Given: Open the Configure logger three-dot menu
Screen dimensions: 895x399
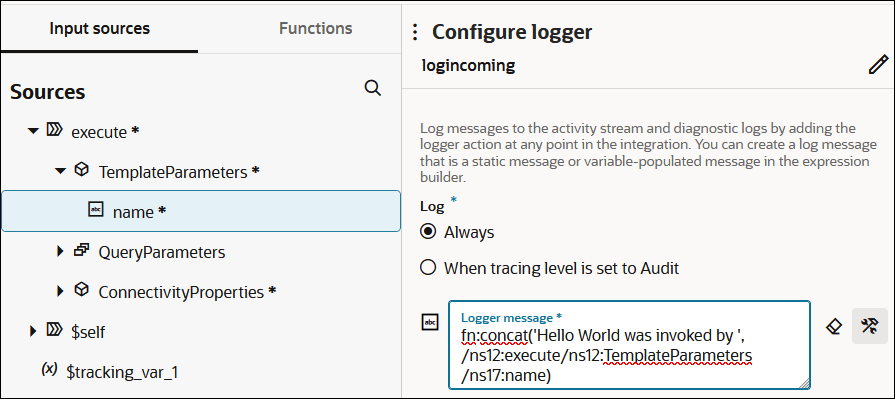Looking at the screenshot, I should pos(415,33).
